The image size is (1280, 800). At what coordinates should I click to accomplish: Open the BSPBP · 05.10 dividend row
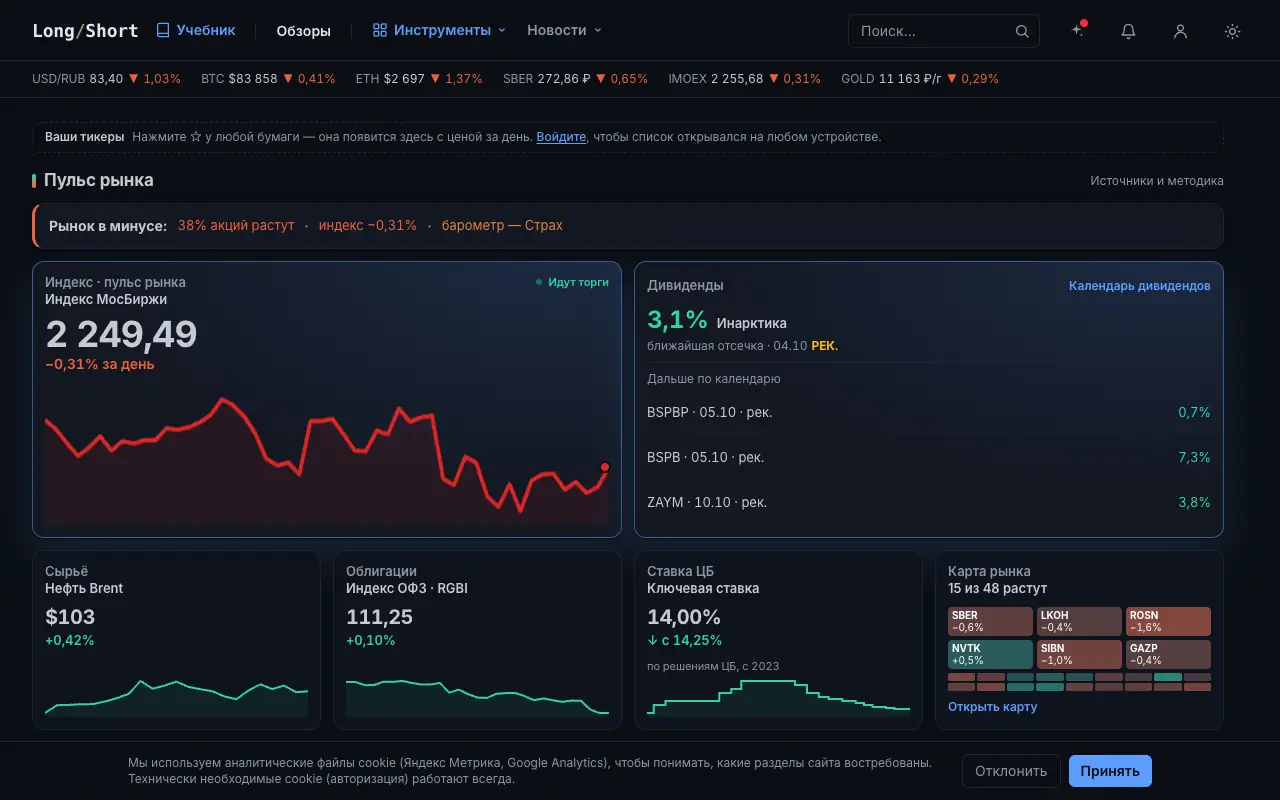(929, 412)
